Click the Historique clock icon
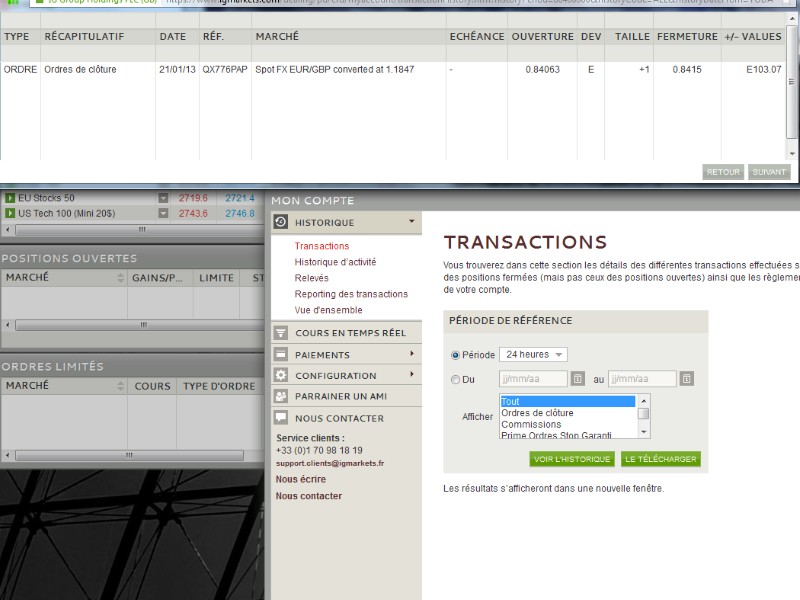Image resolution: width=800 pixels, height=600 pixels. click(x=281, y=222)
